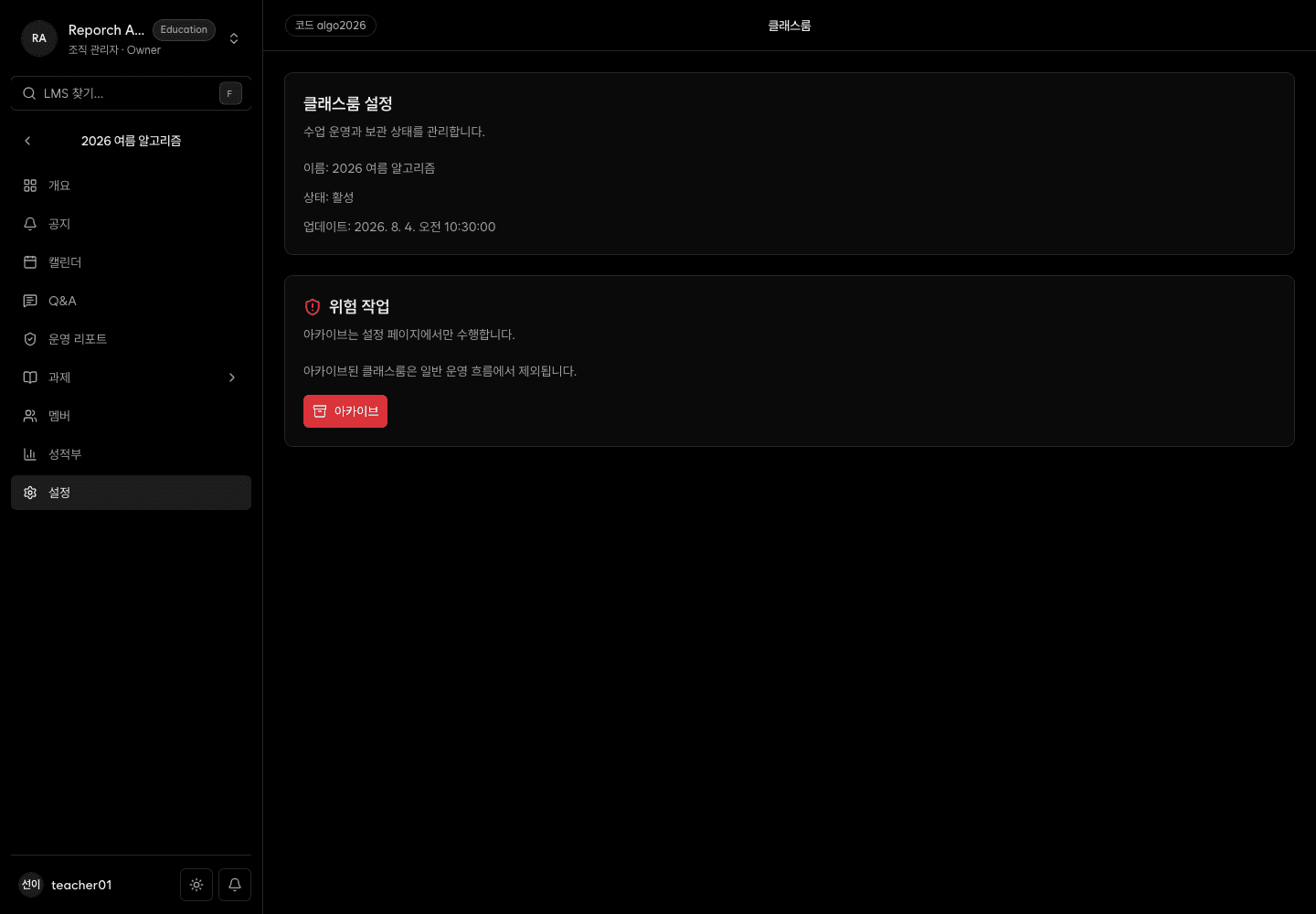
Task: Click the red 아카이브 button
Action: pos(345,411)
